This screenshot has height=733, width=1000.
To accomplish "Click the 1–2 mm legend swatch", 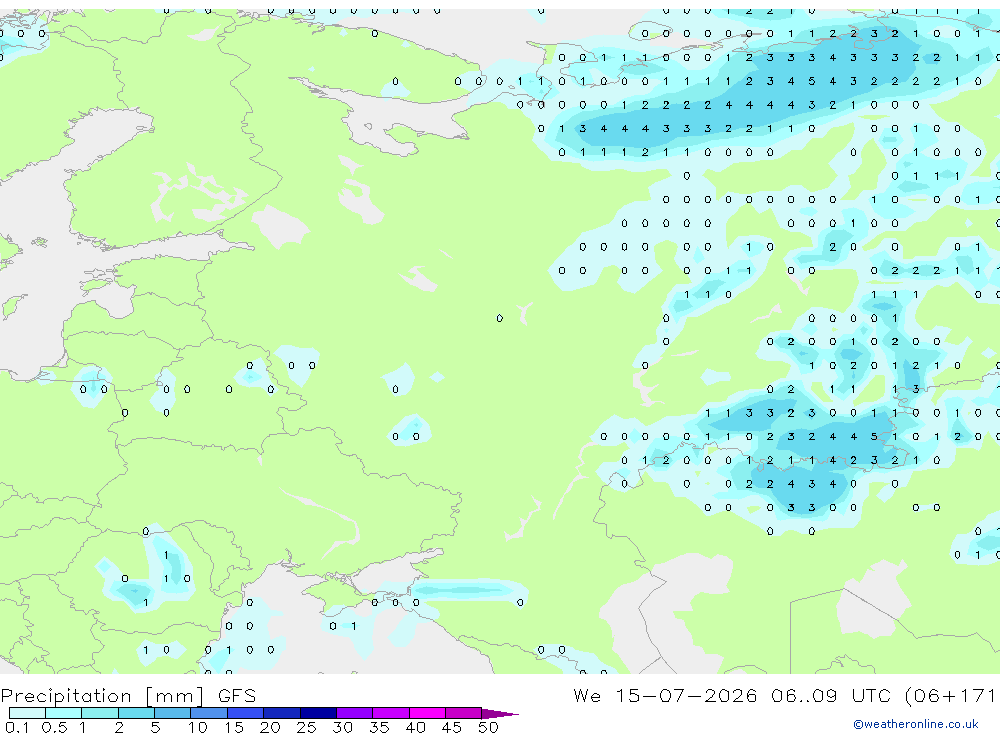I will [100, 713].
